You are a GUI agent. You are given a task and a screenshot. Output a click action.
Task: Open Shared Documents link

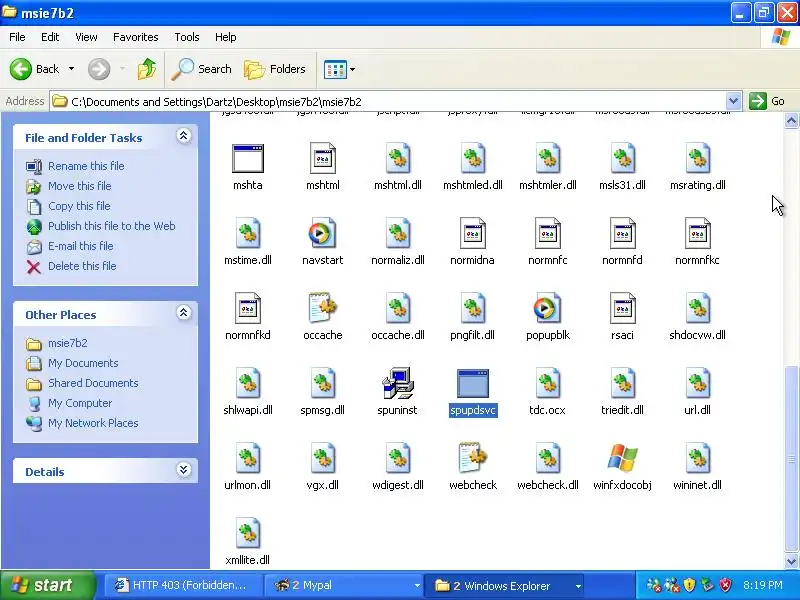click(93, 383)
